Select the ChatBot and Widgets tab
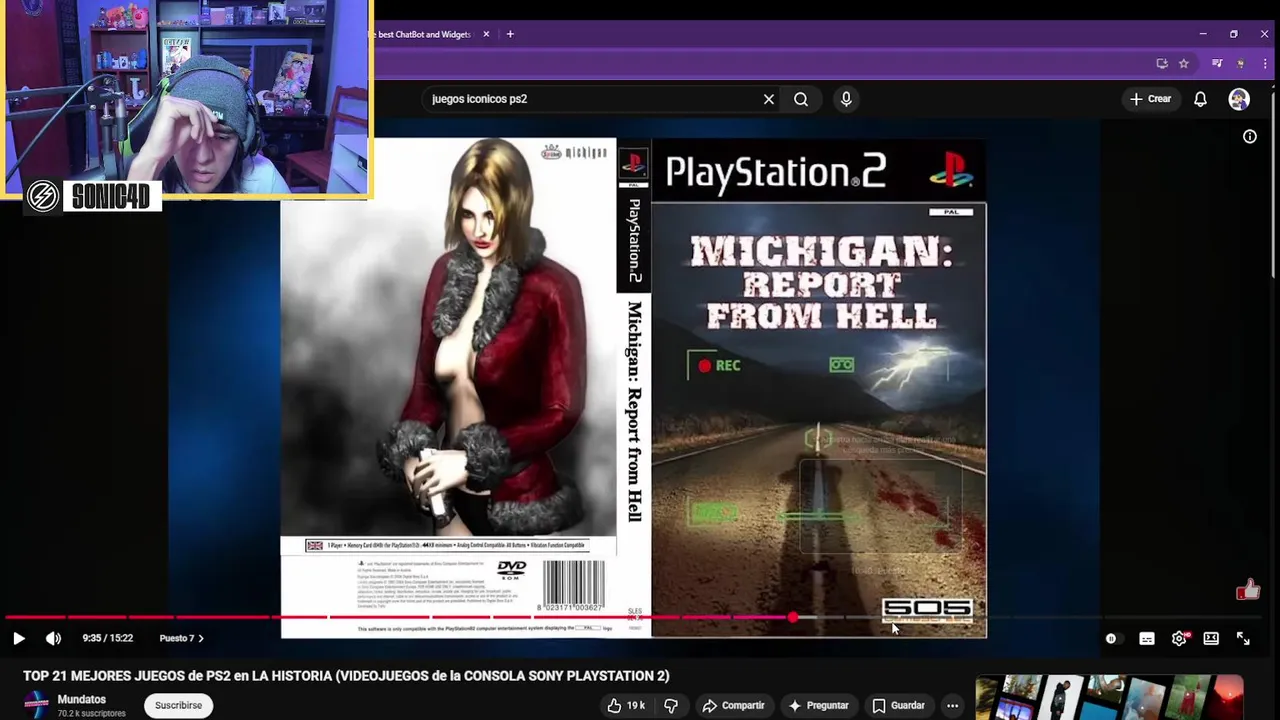Screen dimensions: 1280x720 click(427, 34)
